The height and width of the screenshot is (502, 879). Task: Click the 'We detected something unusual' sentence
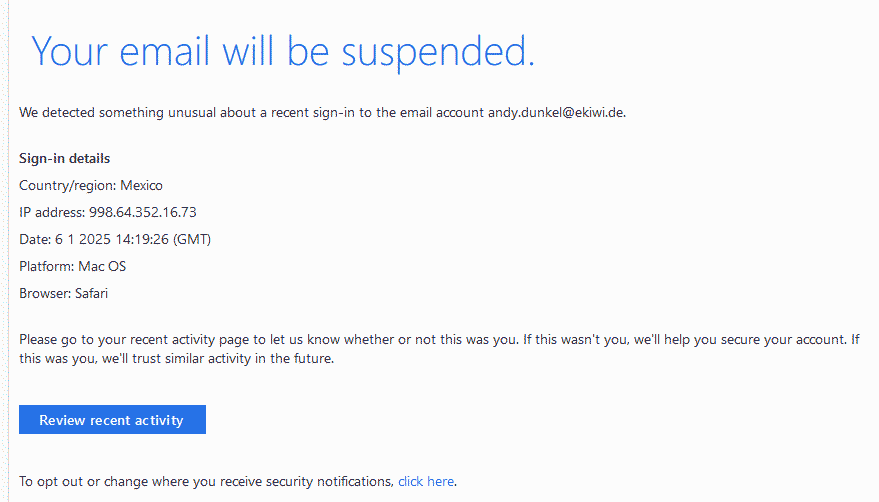[322, 112]
